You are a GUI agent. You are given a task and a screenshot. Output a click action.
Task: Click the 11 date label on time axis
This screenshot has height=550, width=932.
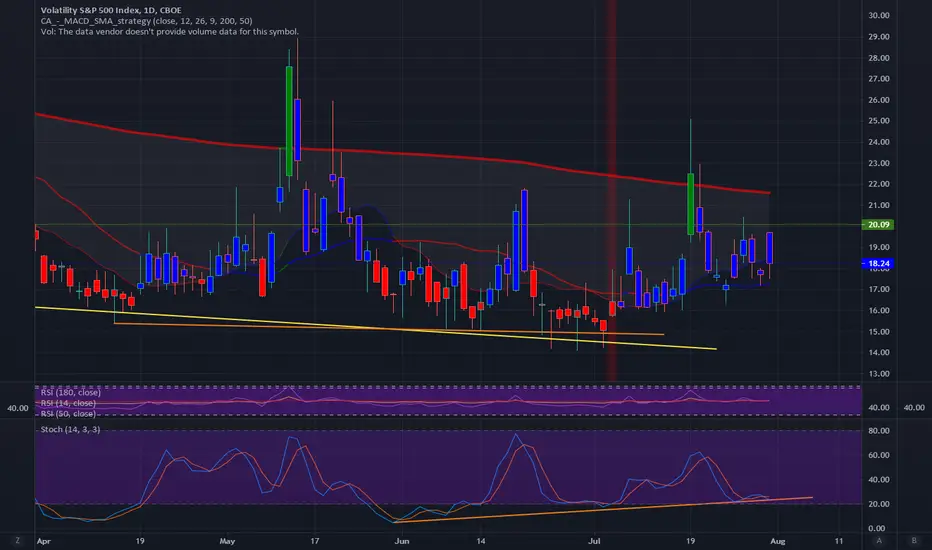click(x=839, y=541)
